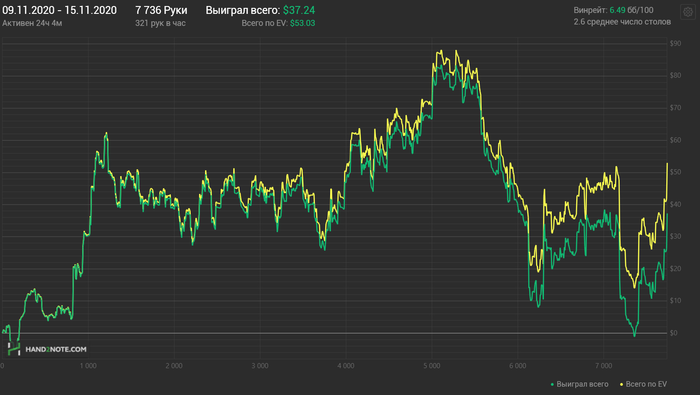
Task: Click the $60 y-axis label
Action: point(675,140)
